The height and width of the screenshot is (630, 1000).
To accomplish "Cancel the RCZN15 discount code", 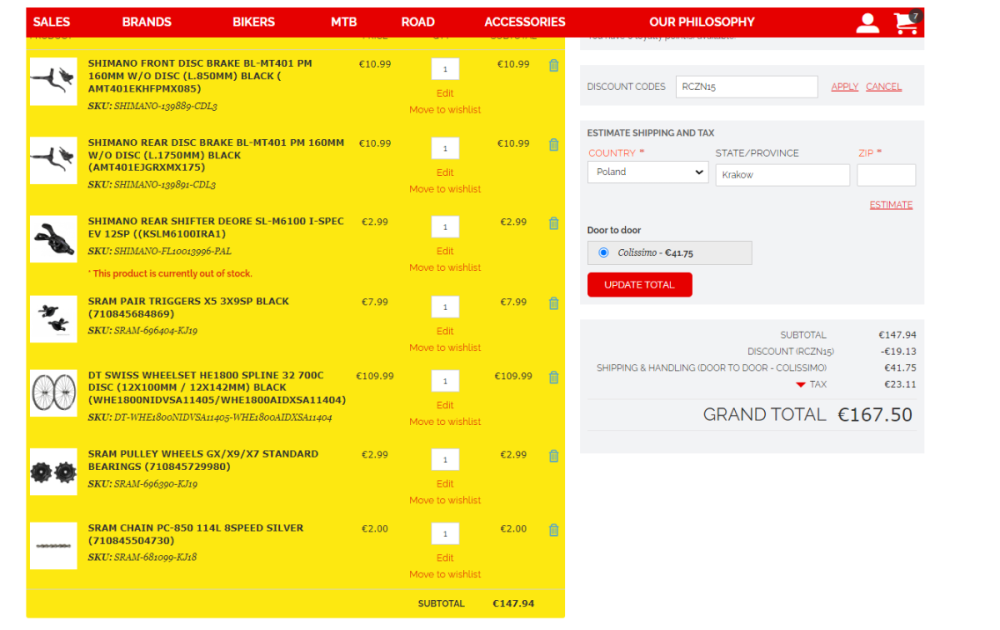I will (x=884, y=87).
